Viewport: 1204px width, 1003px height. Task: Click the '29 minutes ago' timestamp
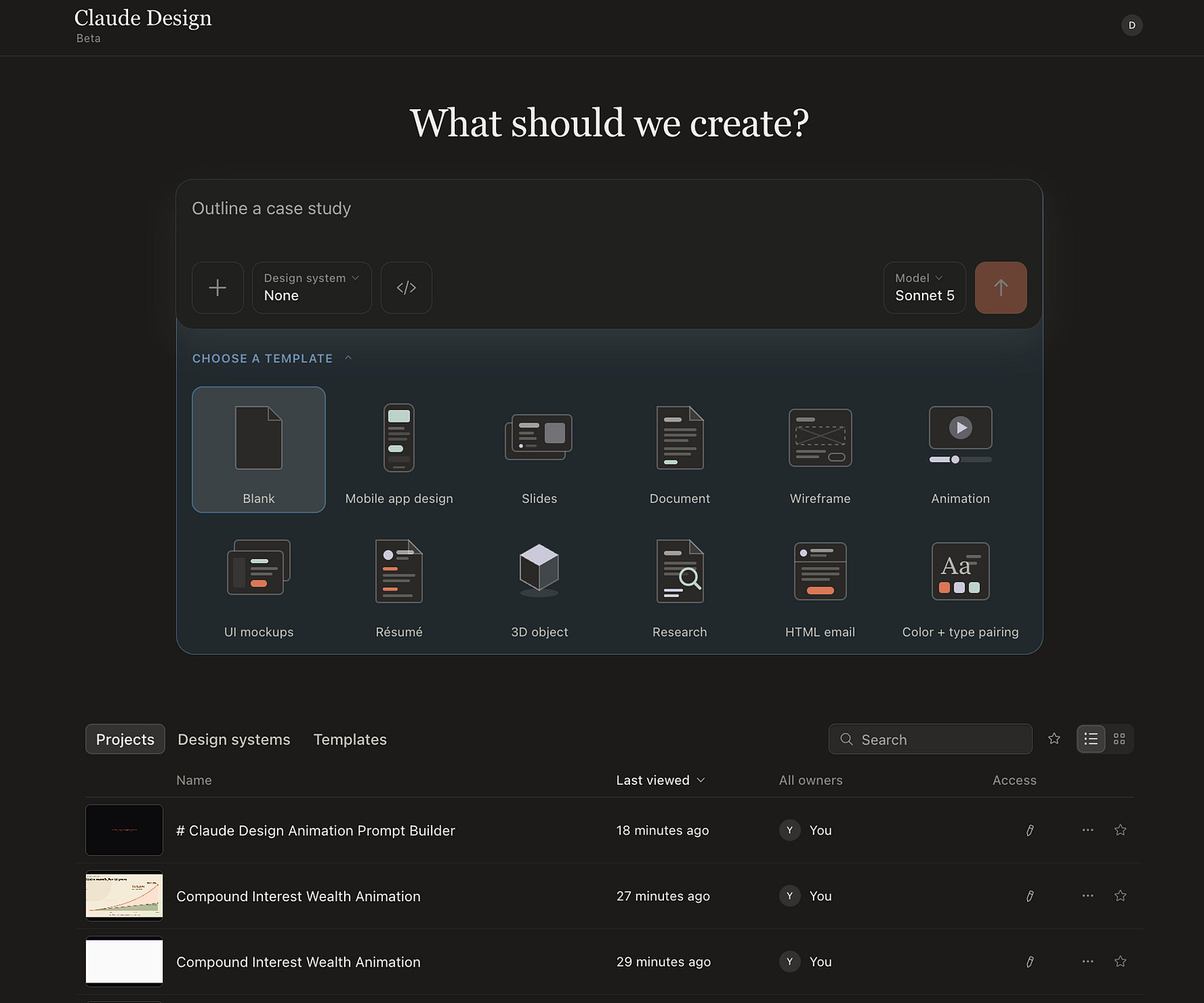[x=663, y=962]
